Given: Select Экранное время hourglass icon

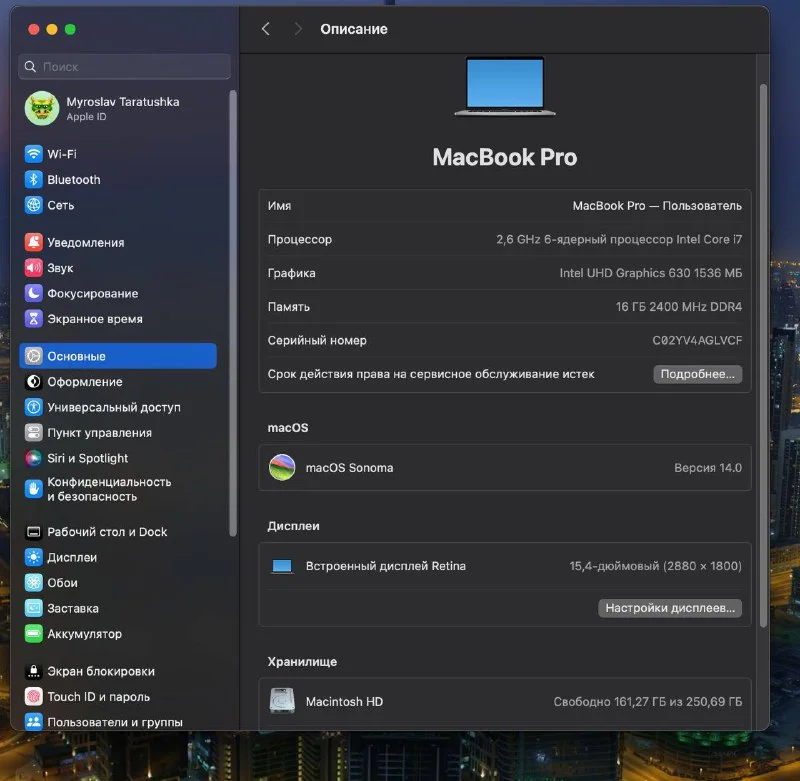Looking at the screenshot, I should (34, 319).
